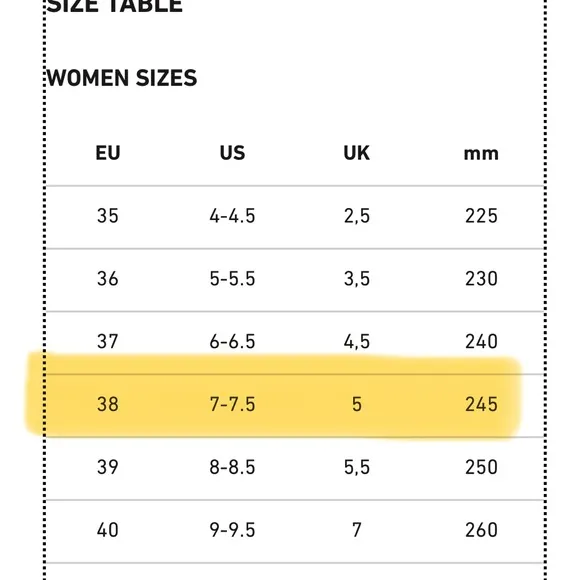Image resolution: width=580 pixels, height=580 pixels.
Task: Click the highlighted 245 mm value
Action: click(481, 404)
